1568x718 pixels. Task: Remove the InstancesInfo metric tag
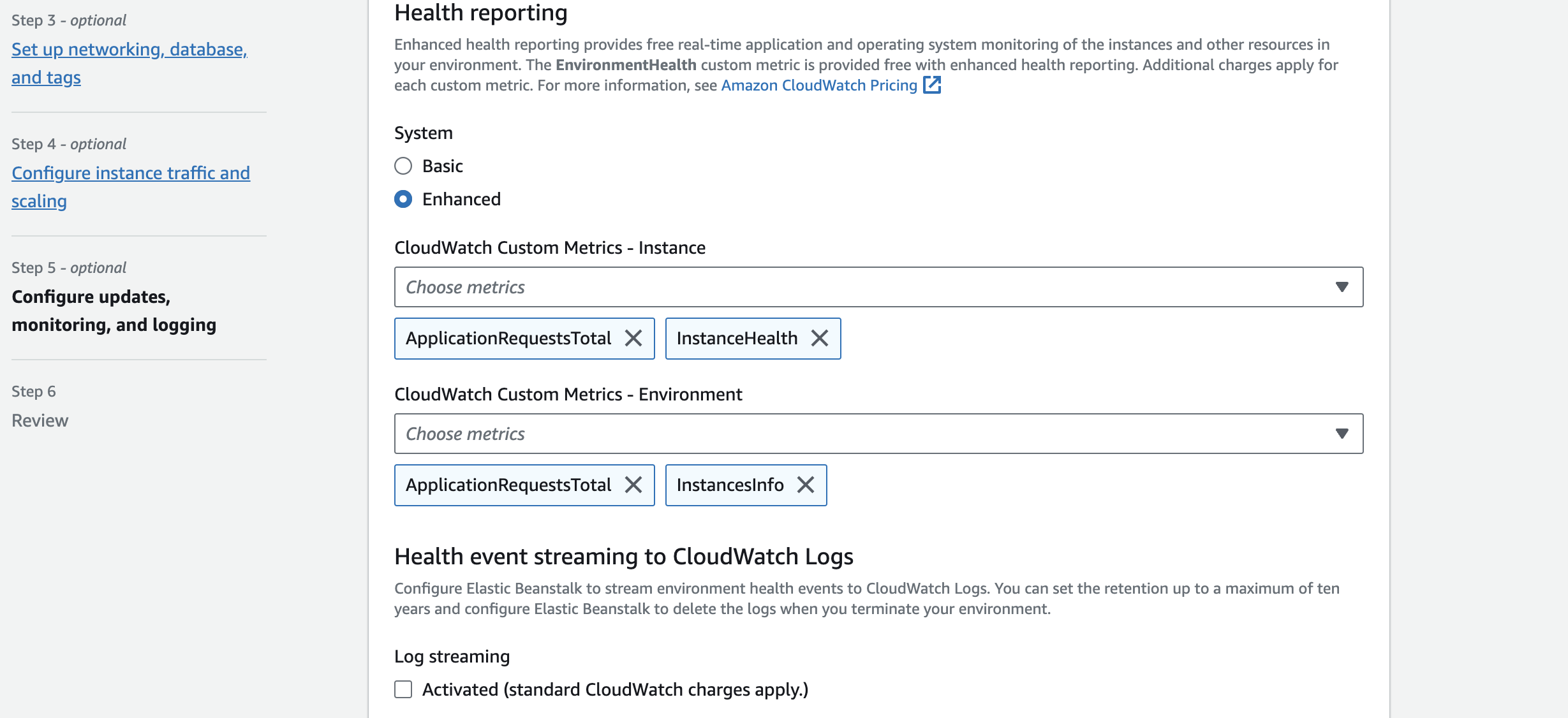[805, 485]
